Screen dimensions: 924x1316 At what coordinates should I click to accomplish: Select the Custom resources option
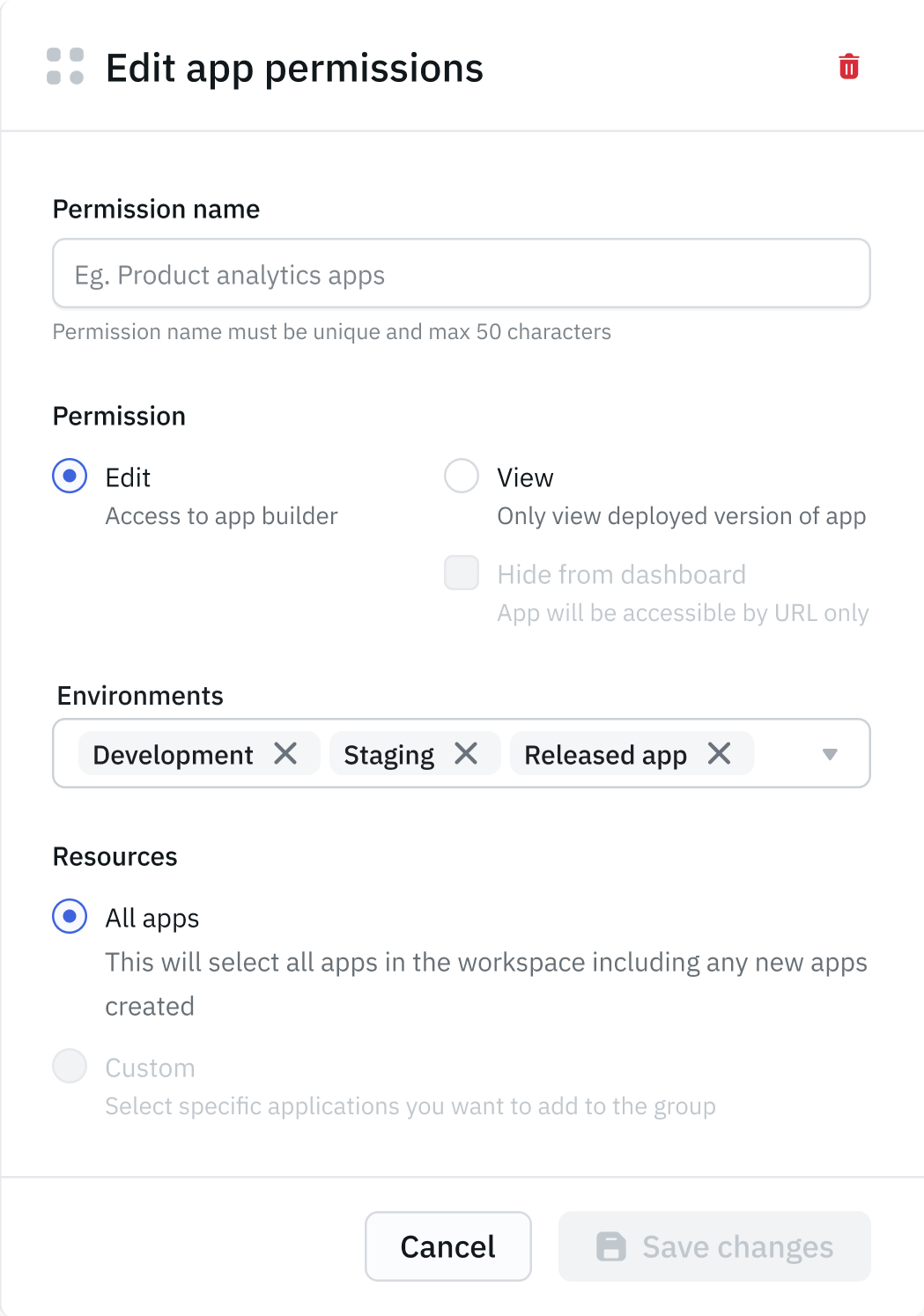(x=69, y=1066)
